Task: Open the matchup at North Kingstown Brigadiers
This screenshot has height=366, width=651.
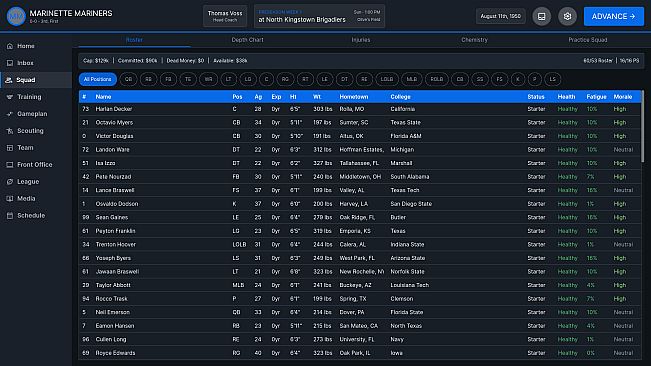Action: tap(319, 16)
